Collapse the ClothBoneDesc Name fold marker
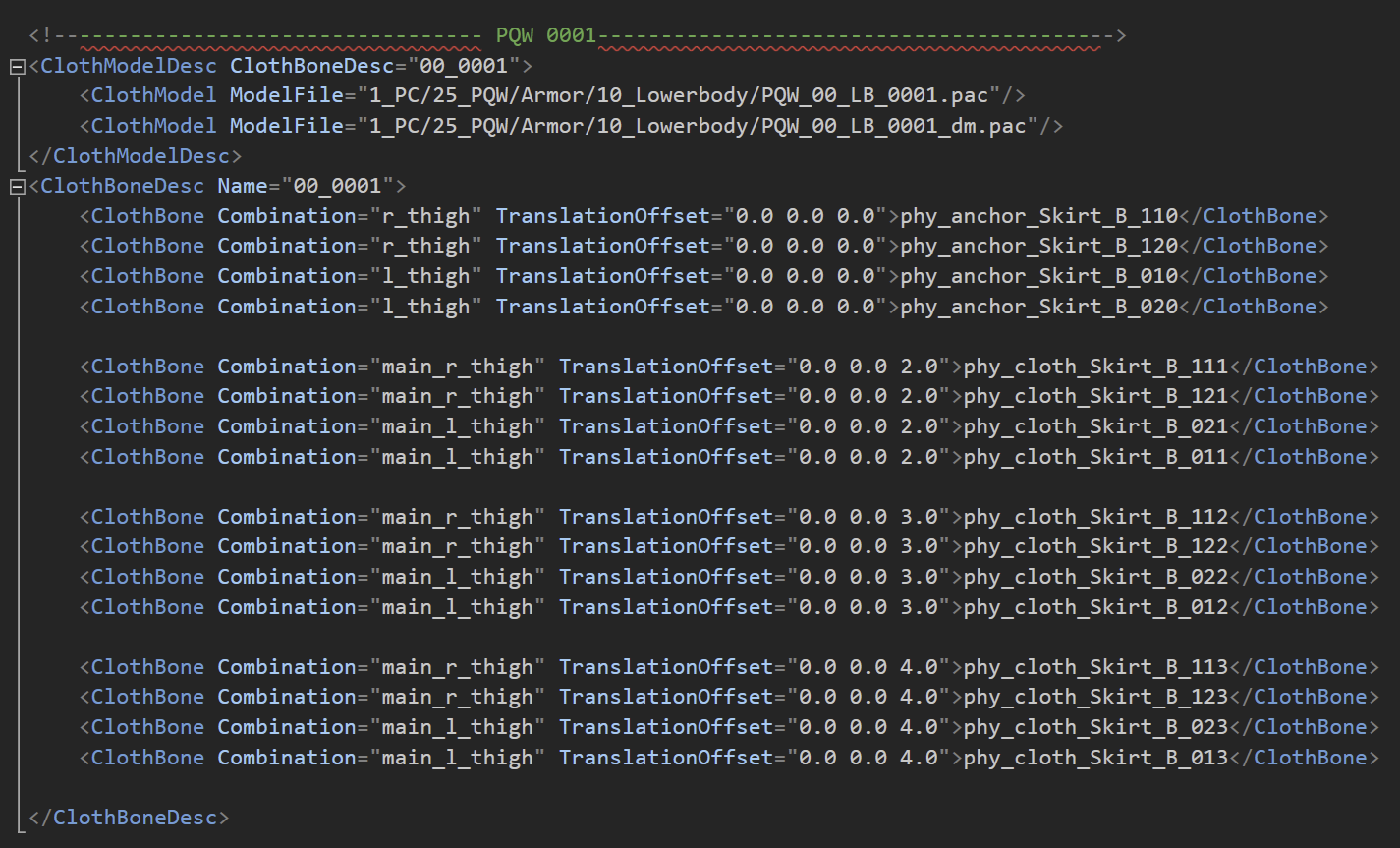 (x=17, y=187)
